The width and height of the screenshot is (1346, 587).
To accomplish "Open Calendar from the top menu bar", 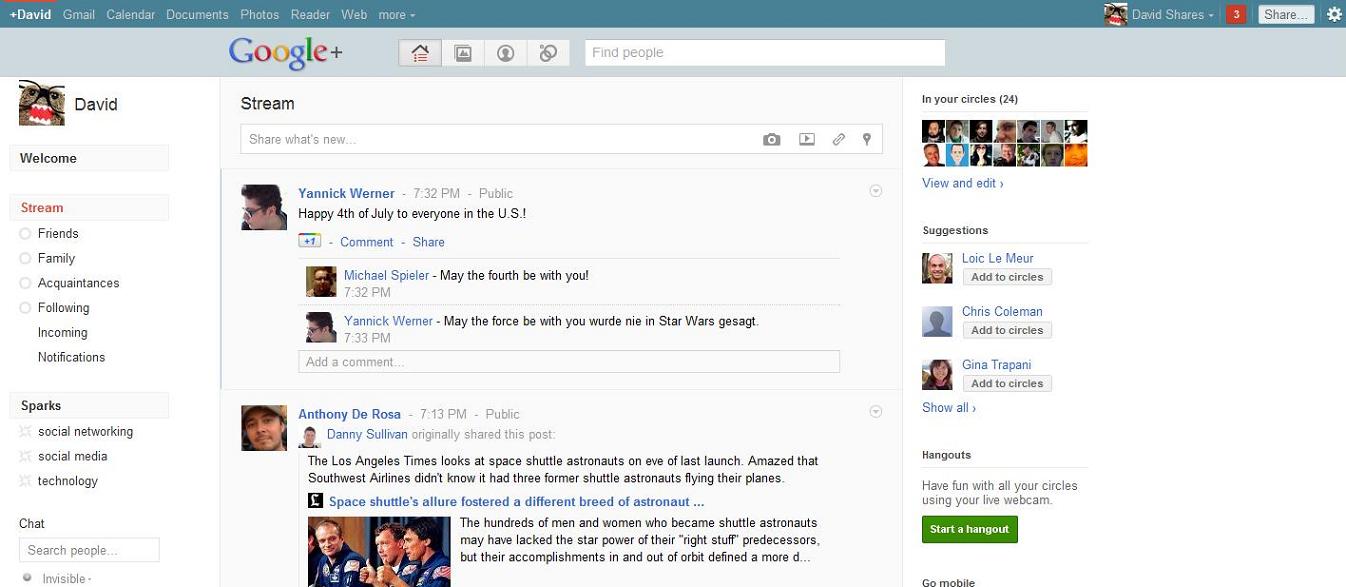I will (130, 14).
